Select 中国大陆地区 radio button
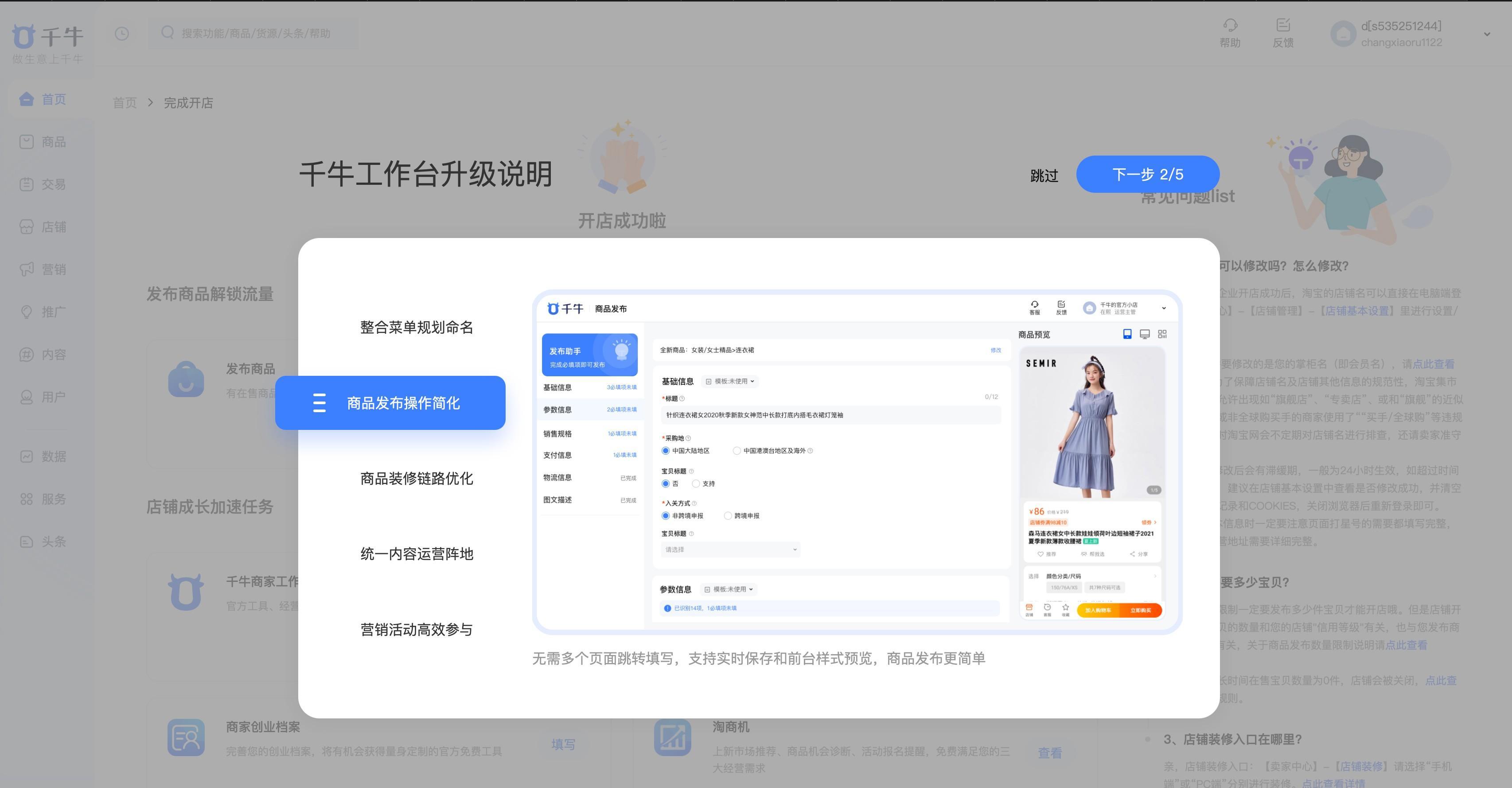This screenshot has height=788, width=1512. [x=666, y=451]
